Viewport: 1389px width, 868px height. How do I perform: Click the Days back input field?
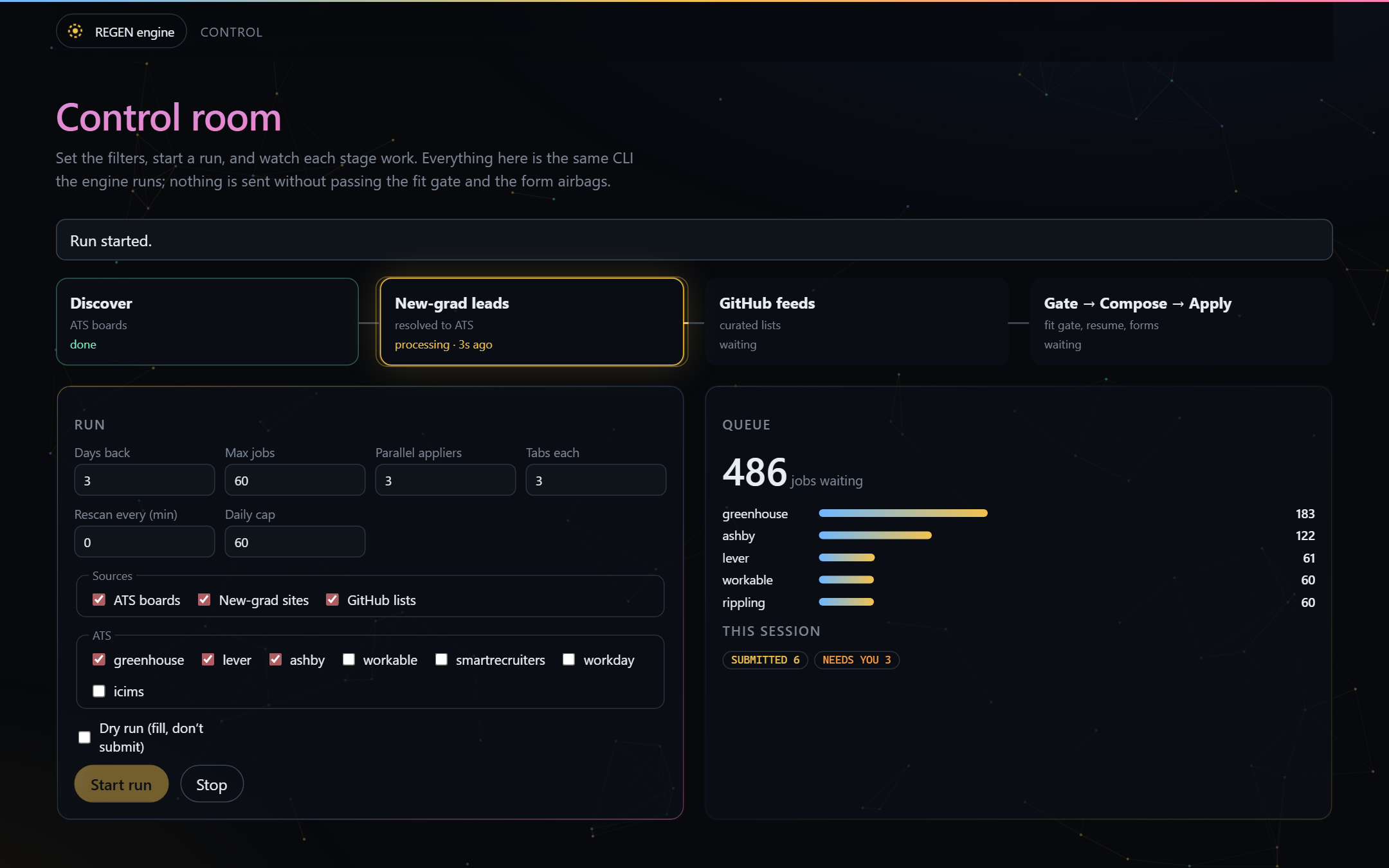(145, 480)
